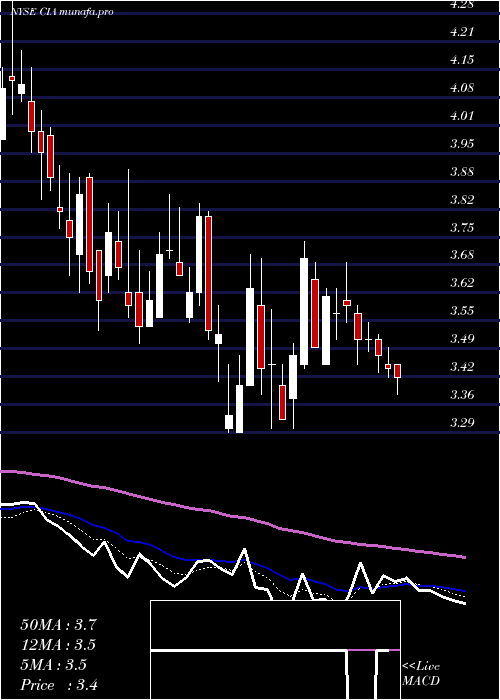Click the 3.42 price axis label
Viewport: 500px width, 700px height.
pos(462,367)
